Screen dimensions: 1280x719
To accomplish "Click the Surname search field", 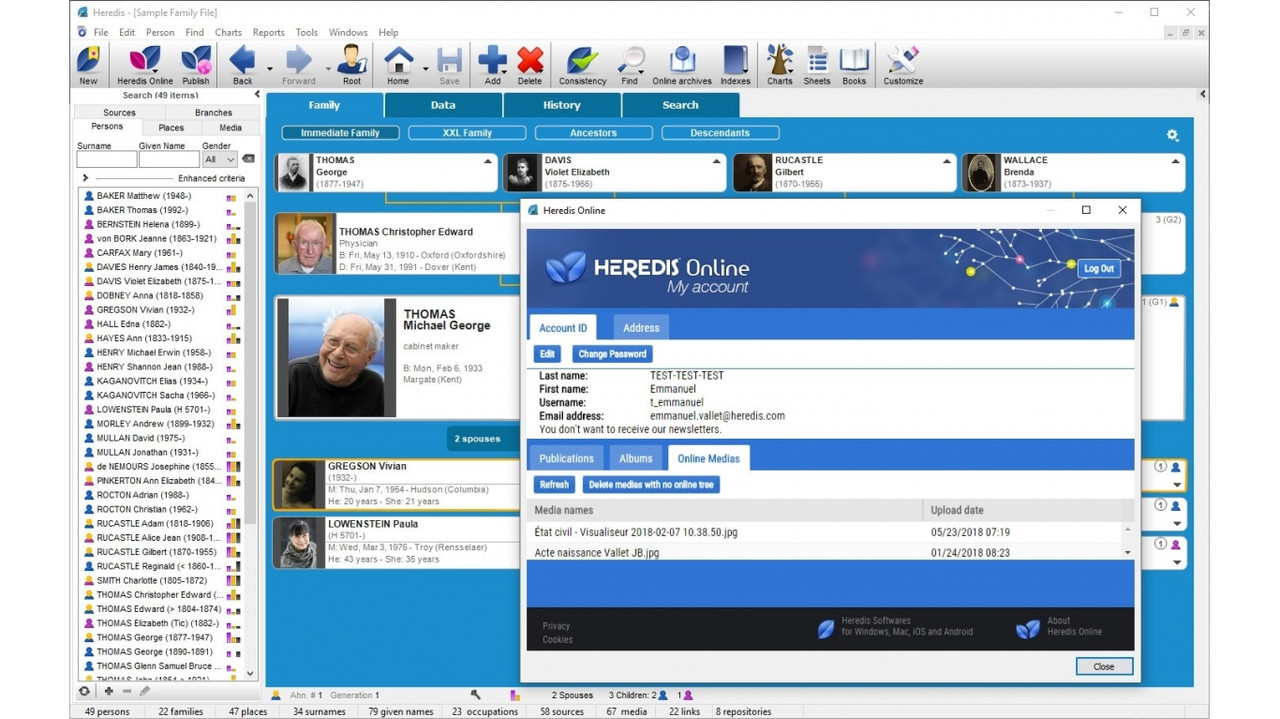I will pyautogui.click(x=107, y=159).
